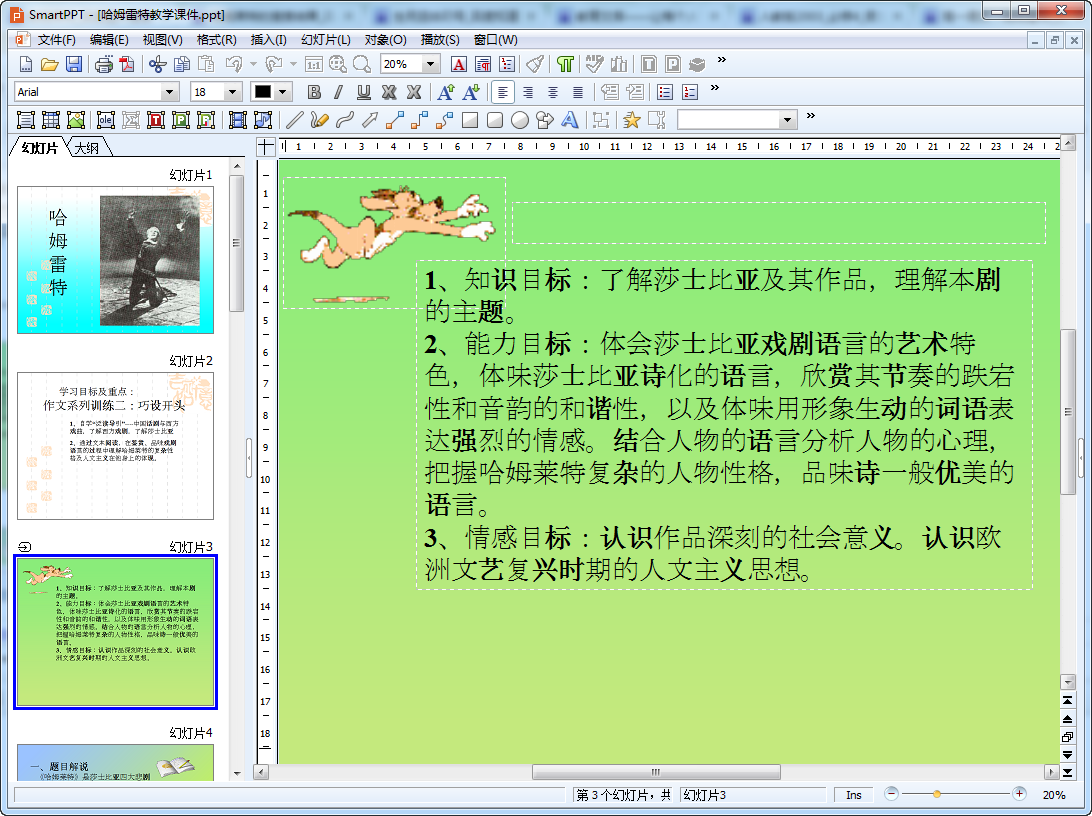Select the ellipse shape tool
The height and width of the screenshot is (816, 1092).
pyautogui.click(x=520, y=120)
